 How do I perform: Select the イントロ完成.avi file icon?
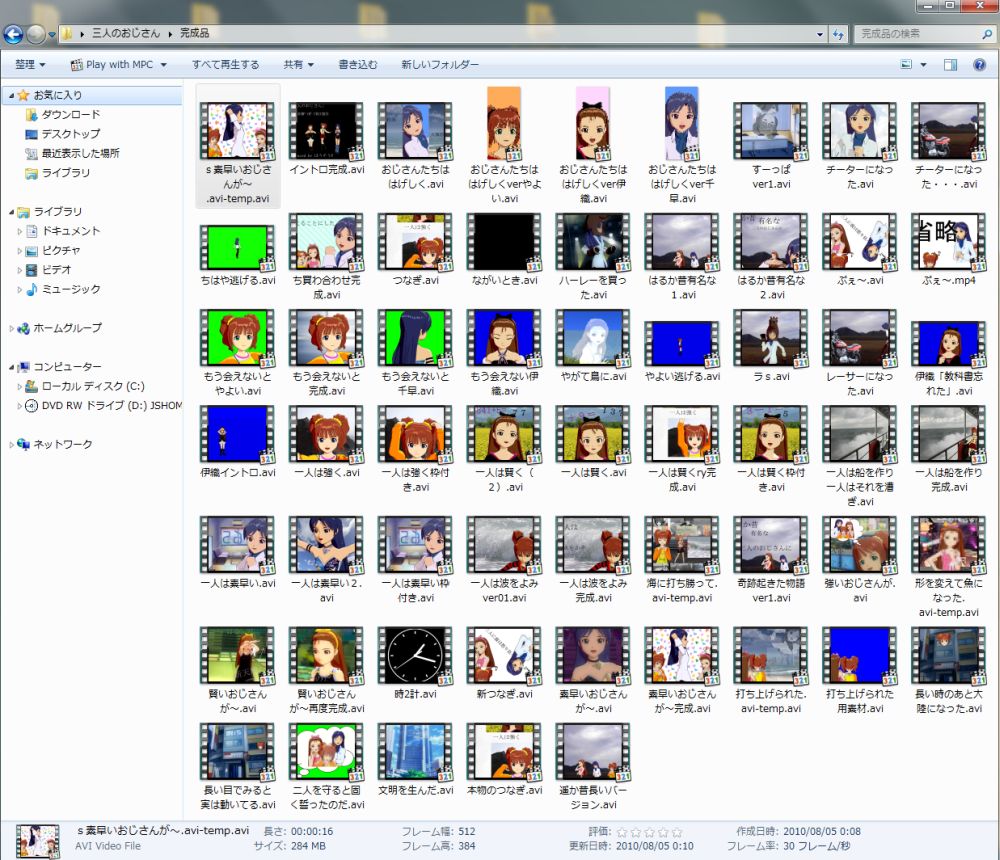pyautogui.click(x=326, y=131)
